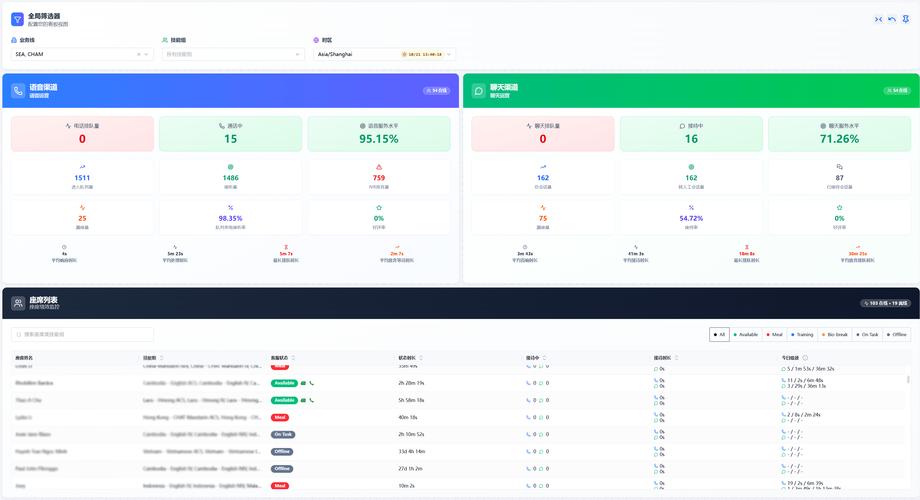
Task: Click the value 1511 in voice panel
Action: tap(82, 178)
